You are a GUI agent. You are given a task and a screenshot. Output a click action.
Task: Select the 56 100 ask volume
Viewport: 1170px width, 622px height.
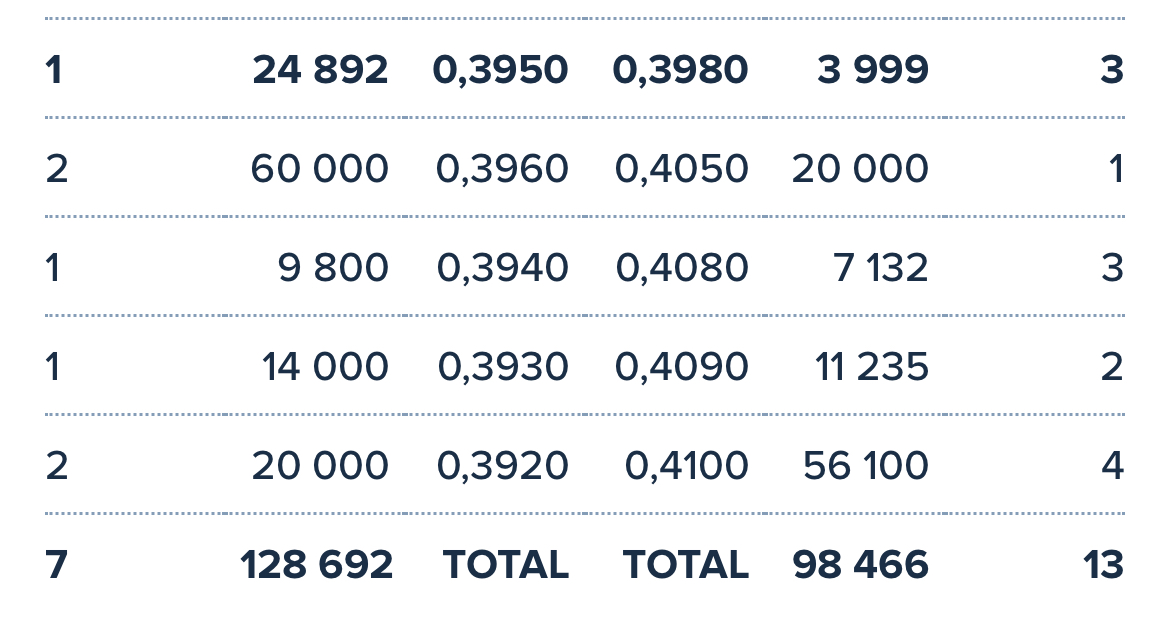[x=866, y=467]
